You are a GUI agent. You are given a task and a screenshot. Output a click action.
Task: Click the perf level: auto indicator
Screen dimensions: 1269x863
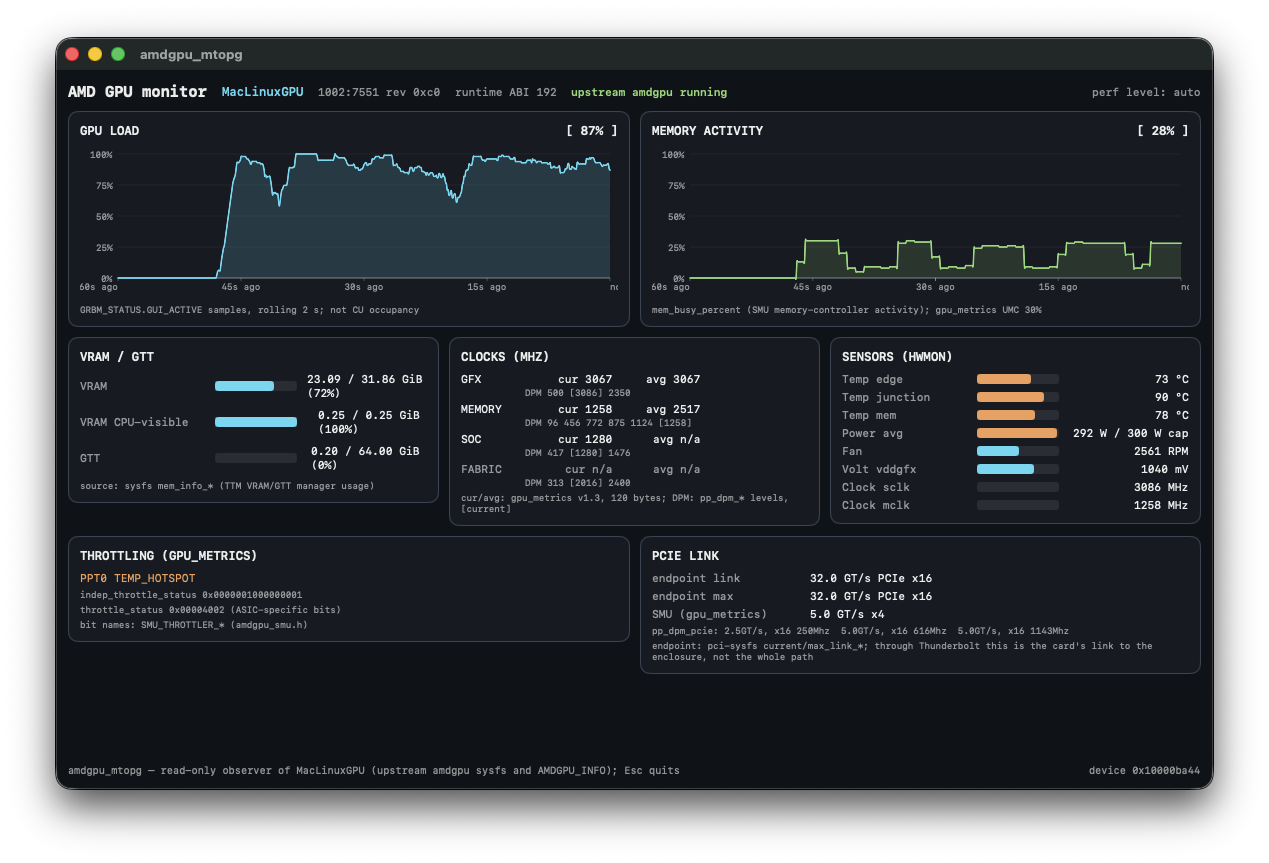tap(1146, 92)
